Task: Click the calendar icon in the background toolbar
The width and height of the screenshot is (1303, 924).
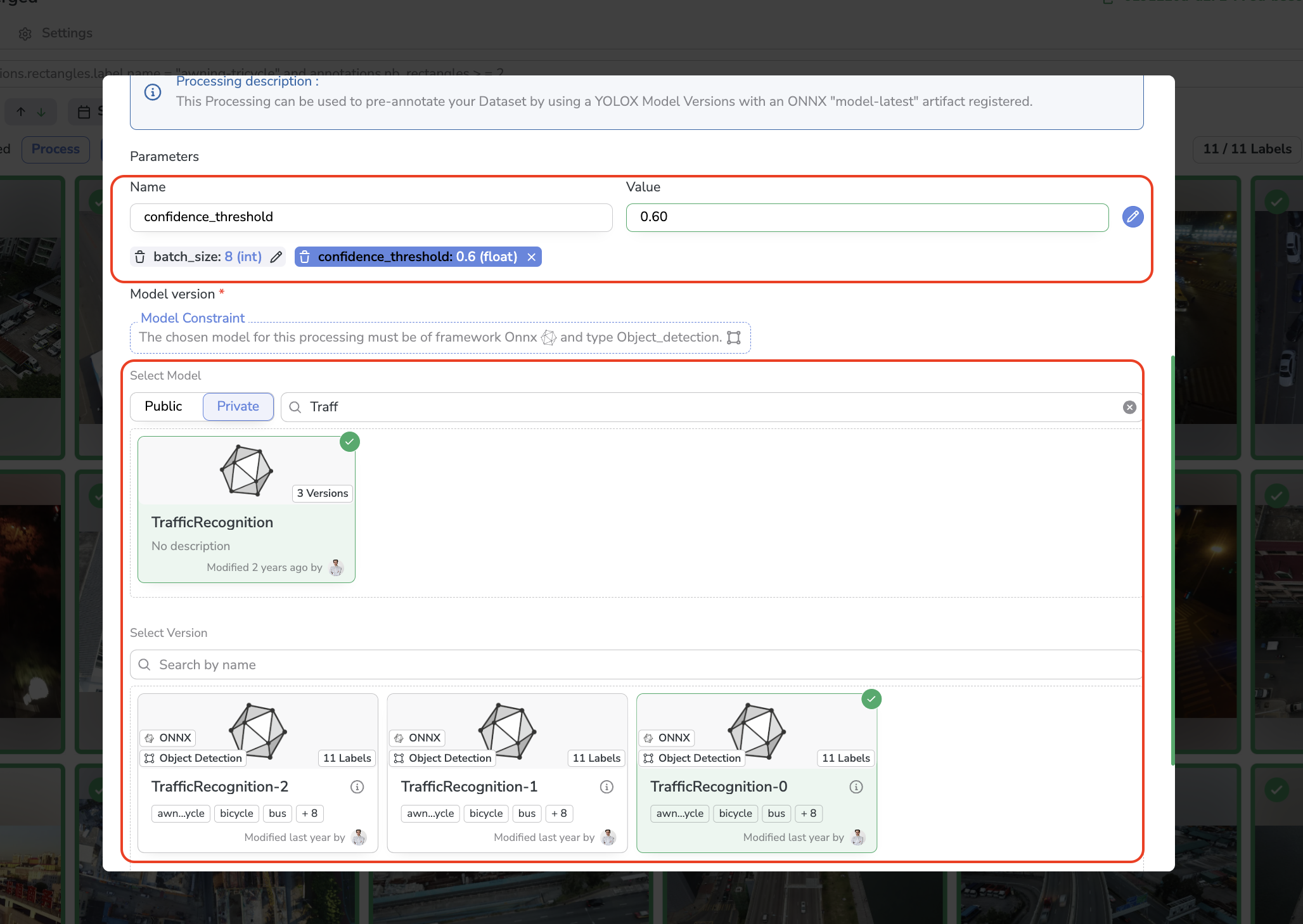Action: click(x=84, y=112)
